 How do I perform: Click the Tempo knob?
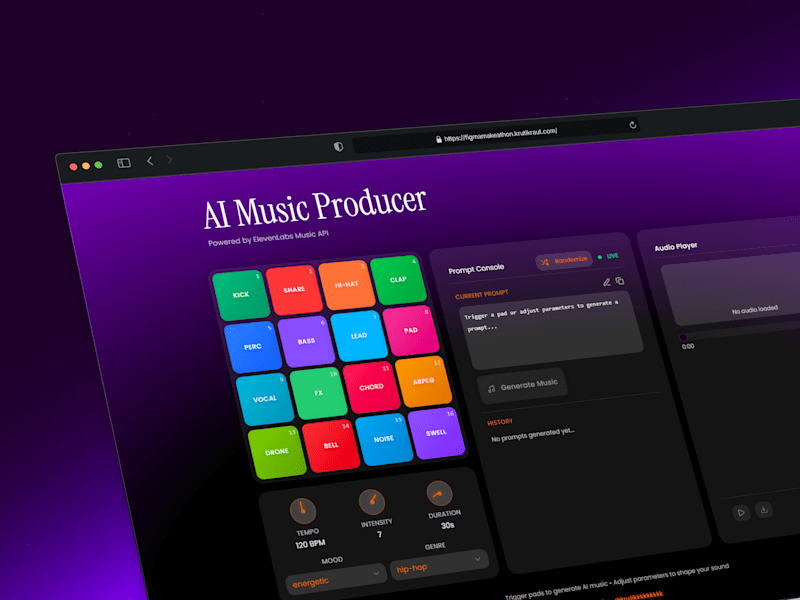[303, 511]
